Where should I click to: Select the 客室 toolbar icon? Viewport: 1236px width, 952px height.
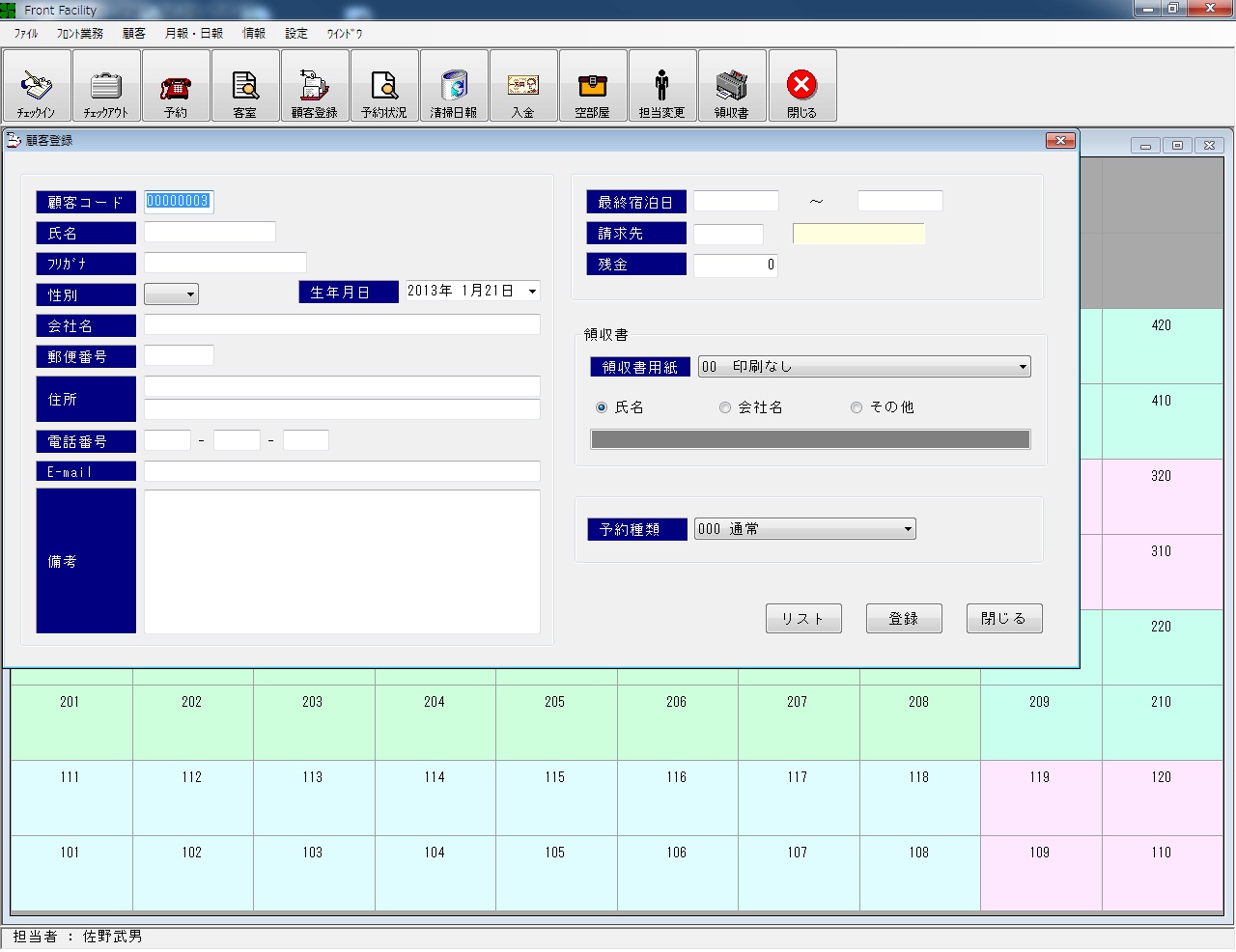tap(245, 86)
